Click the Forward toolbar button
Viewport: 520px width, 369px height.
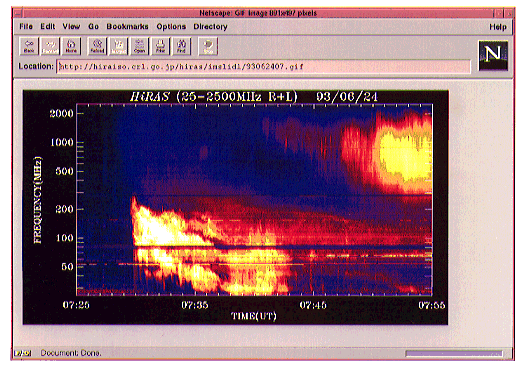[x=50, y=46]
